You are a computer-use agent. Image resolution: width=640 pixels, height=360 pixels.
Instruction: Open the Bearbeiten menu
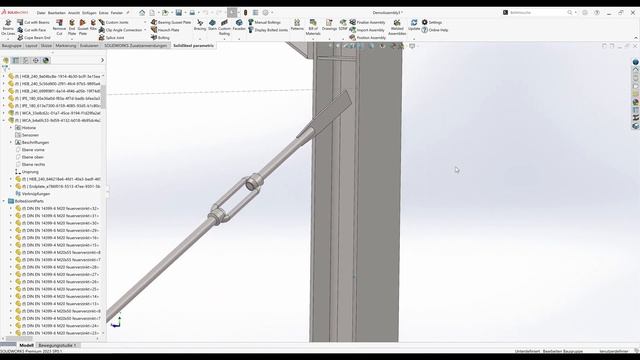click(x=57, y=13)
